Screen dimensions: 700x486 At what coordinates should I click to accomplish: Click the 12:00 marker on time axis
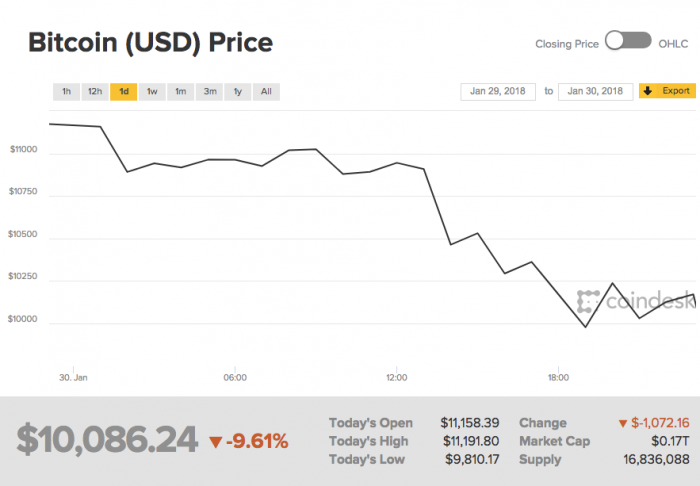pyautogui.click(x=396, y=378)
